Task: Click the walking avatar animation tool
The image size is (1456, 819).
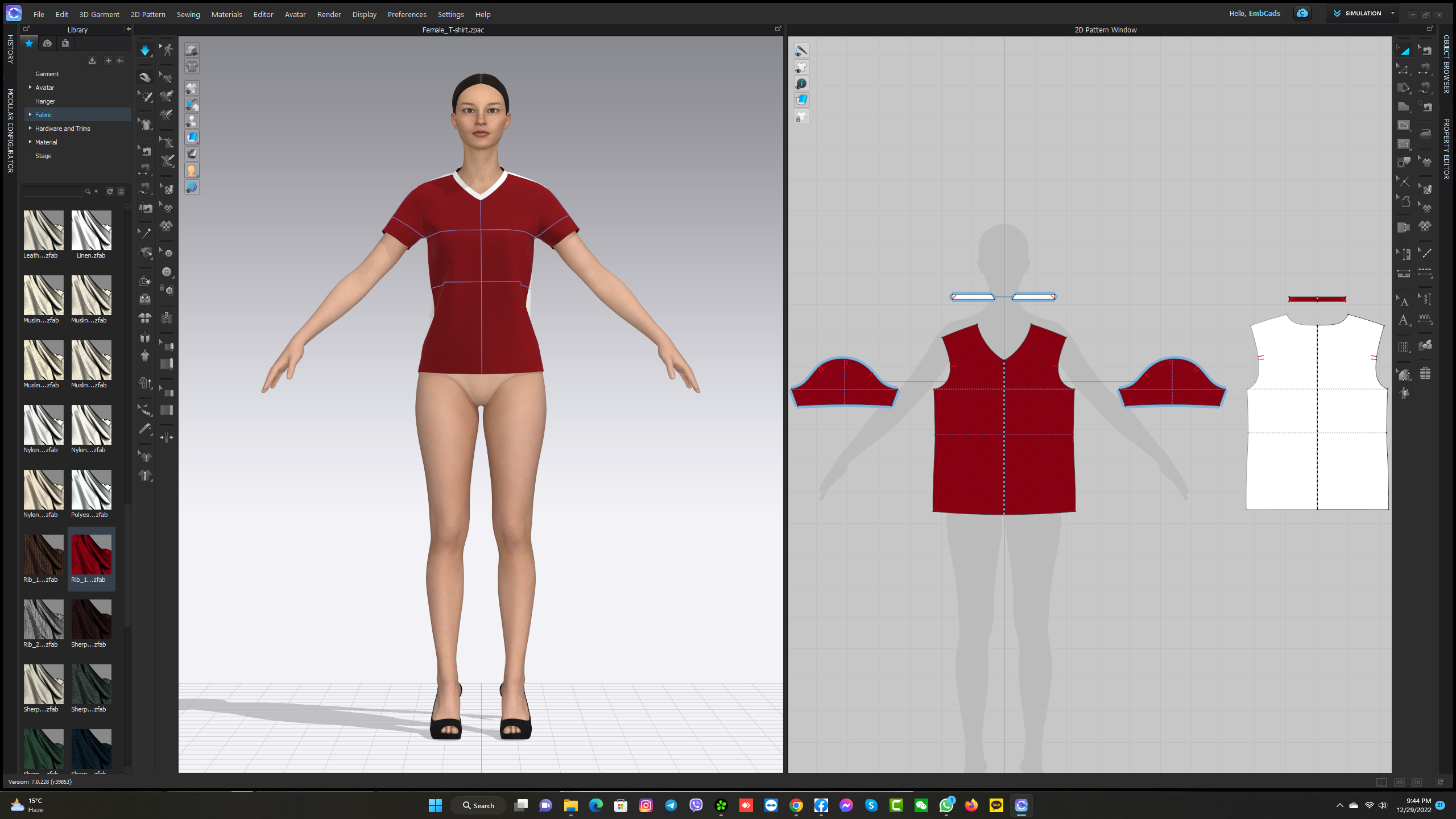Action: tap(167, 51)
